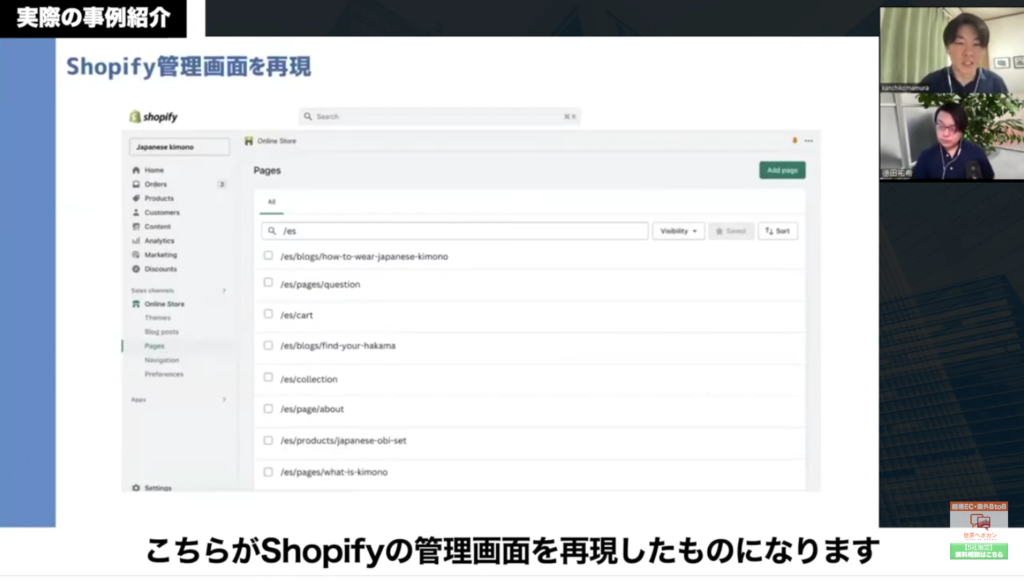Expand the Sales channels section chevron
The width and height of the screenshot is (1024, 582).
224,290
